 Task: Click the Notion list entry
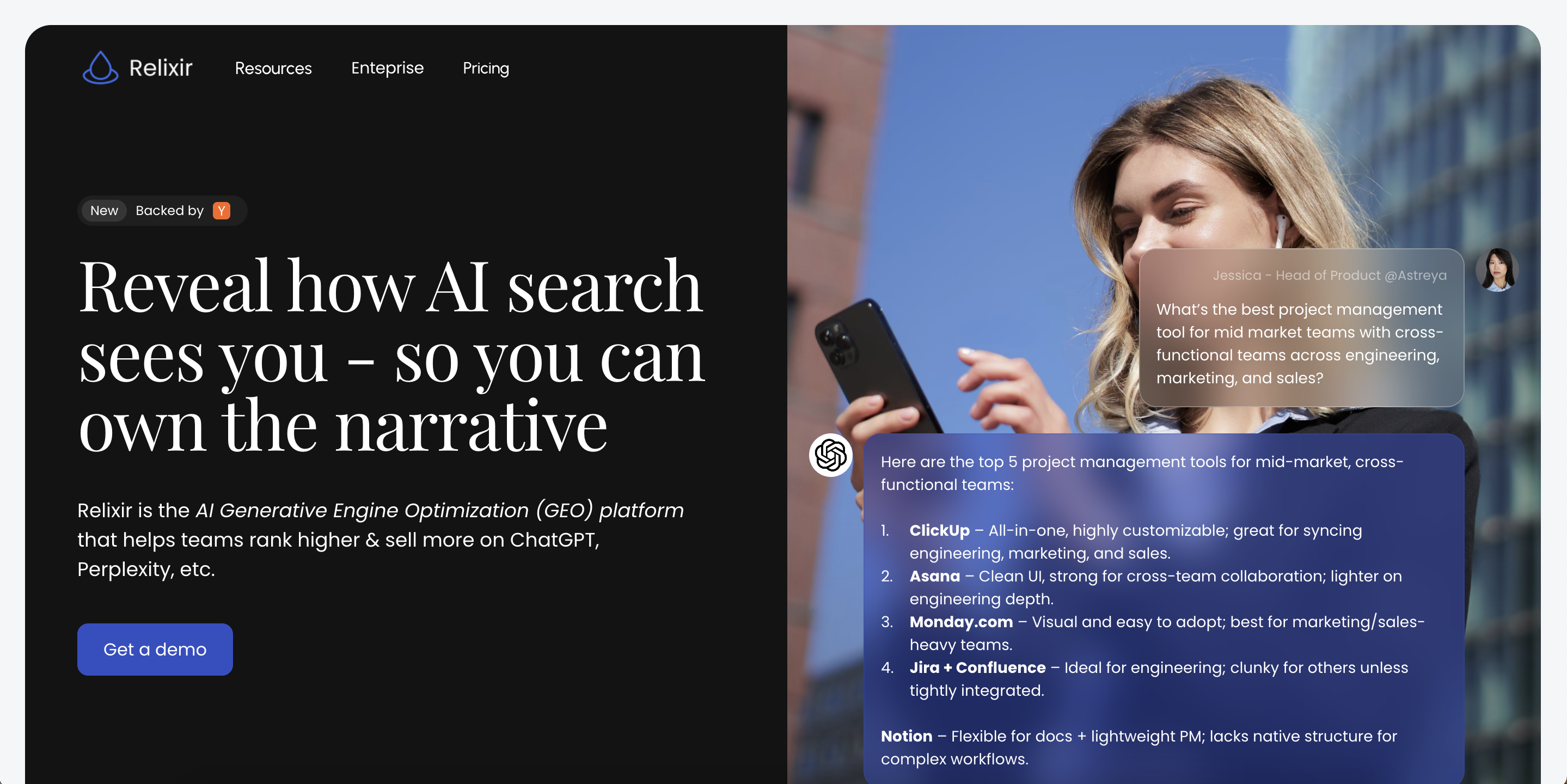1140,747
